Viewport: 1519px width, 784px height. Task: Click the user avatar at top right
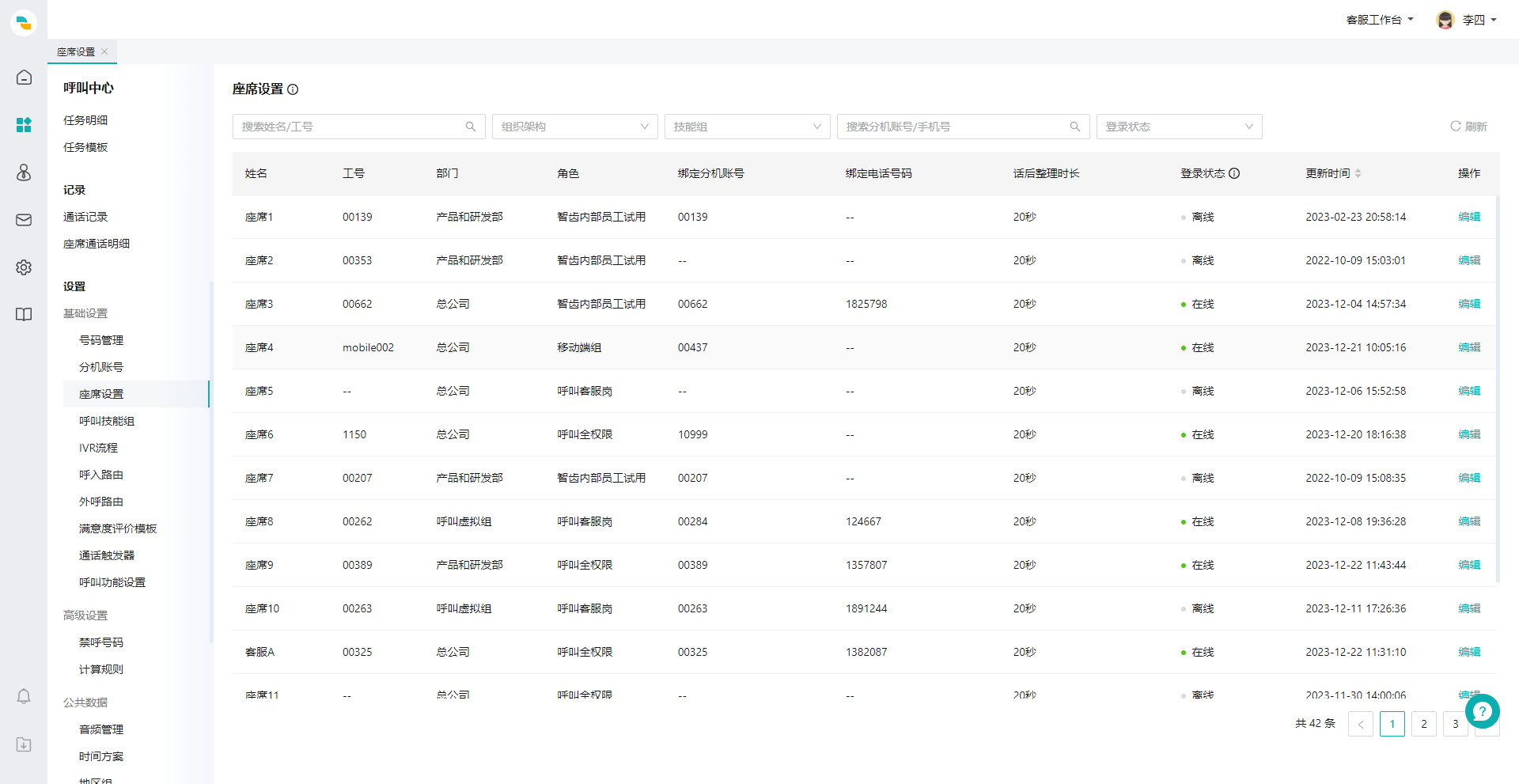coord(1445,20)
